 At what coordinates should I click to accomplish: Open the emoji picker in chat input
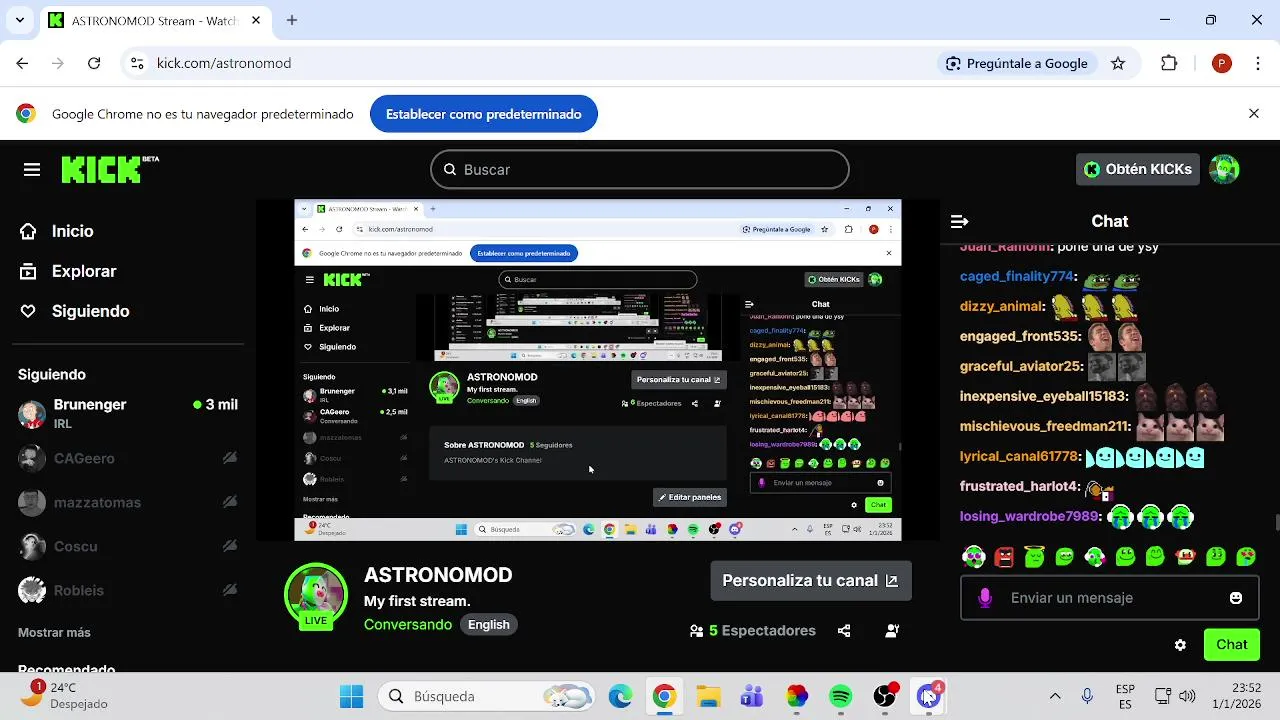pos(1236,598)
